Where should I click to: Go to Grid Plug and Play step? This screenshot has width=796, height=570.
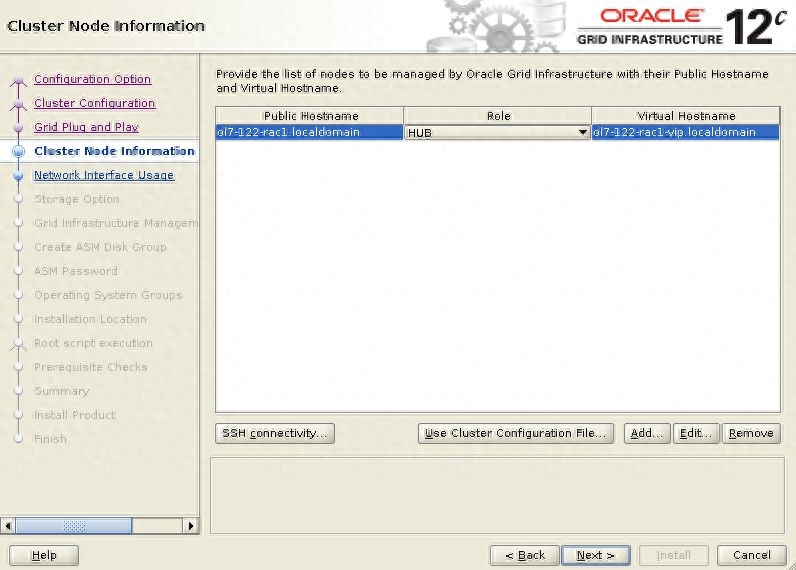86,127
